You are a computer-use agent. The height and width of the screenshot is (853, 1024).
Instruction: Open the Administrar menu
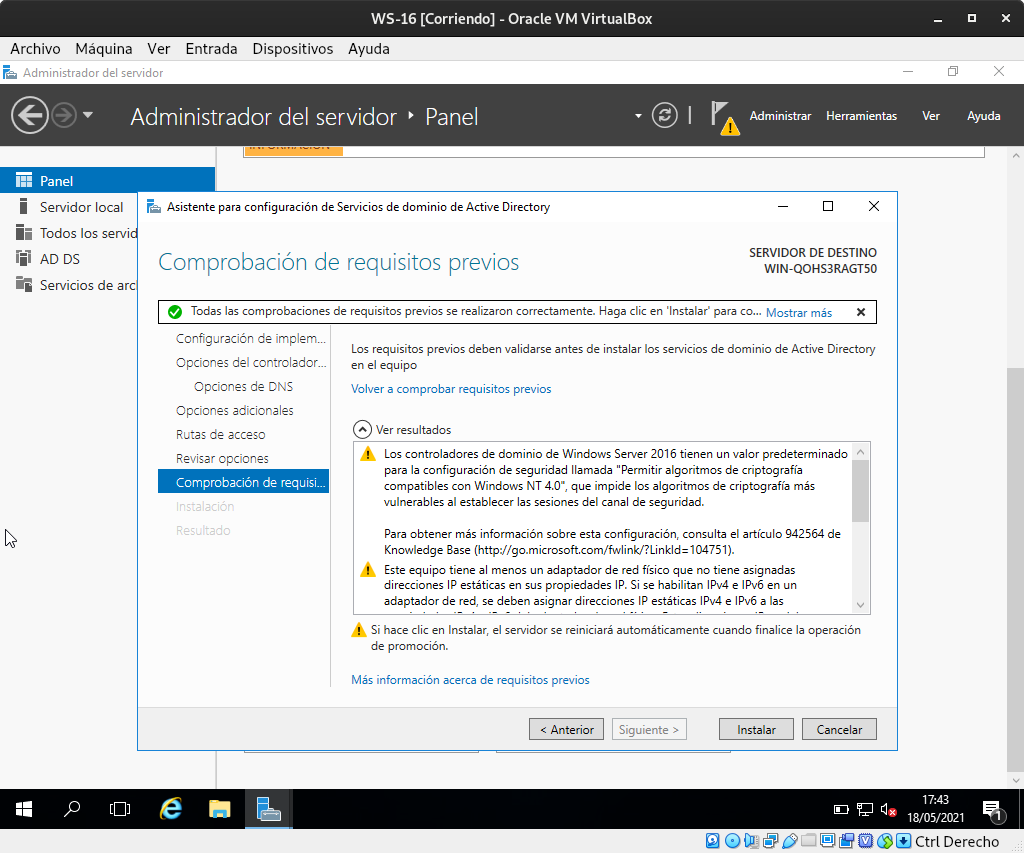pyautogui.click(x=780, y=116)
